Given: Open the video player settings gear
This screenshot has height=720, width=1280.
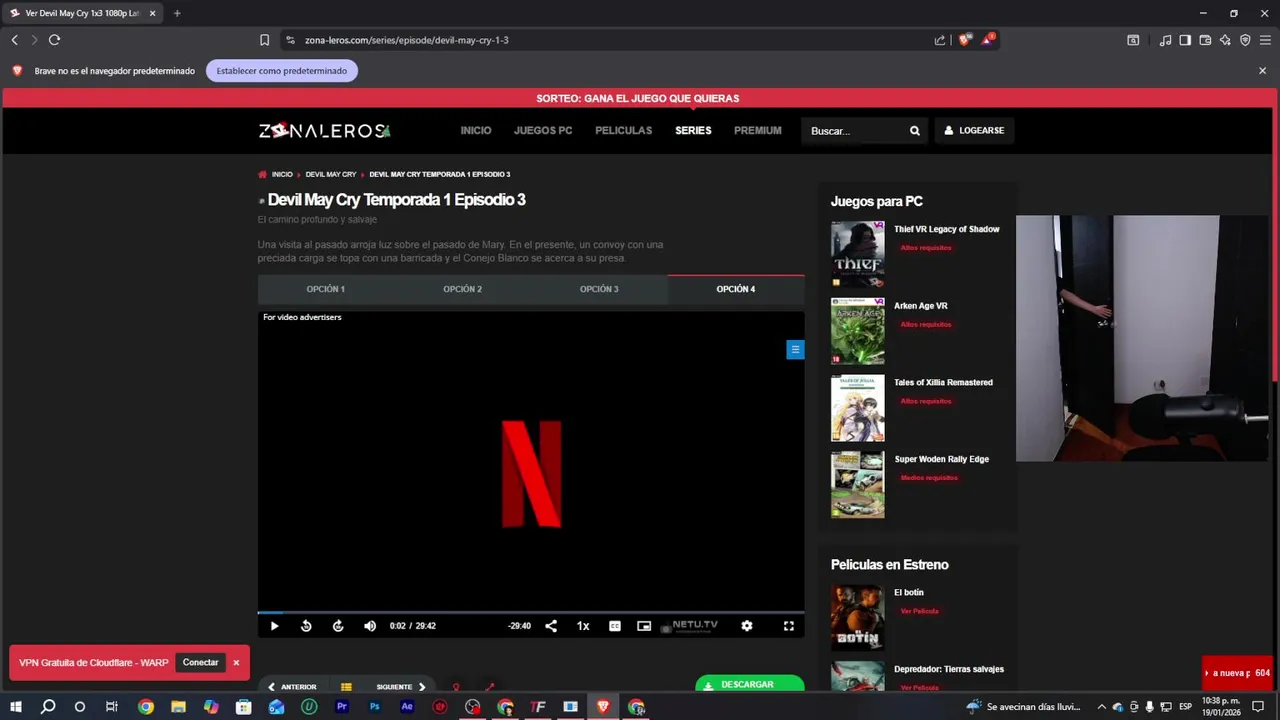Looking at the screenshot, I should coord(747,626).
